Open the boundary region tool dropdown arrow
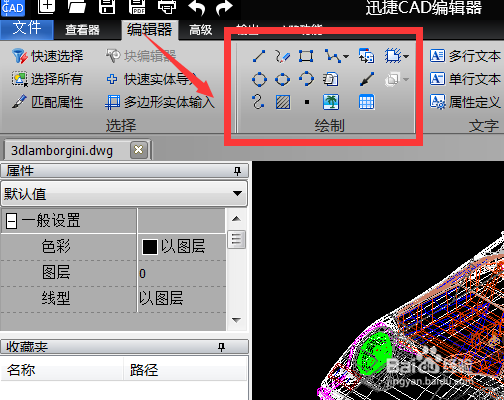 406,56
